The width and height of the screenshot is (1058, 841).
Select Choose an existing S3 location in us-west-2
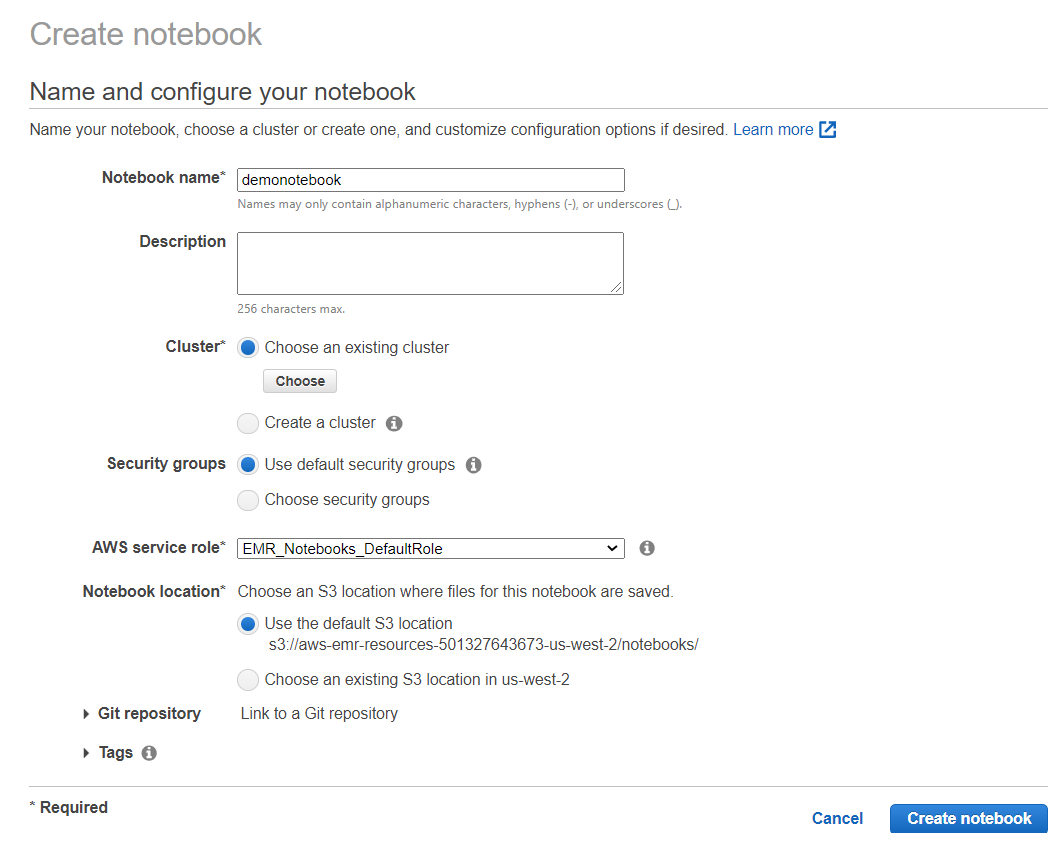(x=248, y=680)
